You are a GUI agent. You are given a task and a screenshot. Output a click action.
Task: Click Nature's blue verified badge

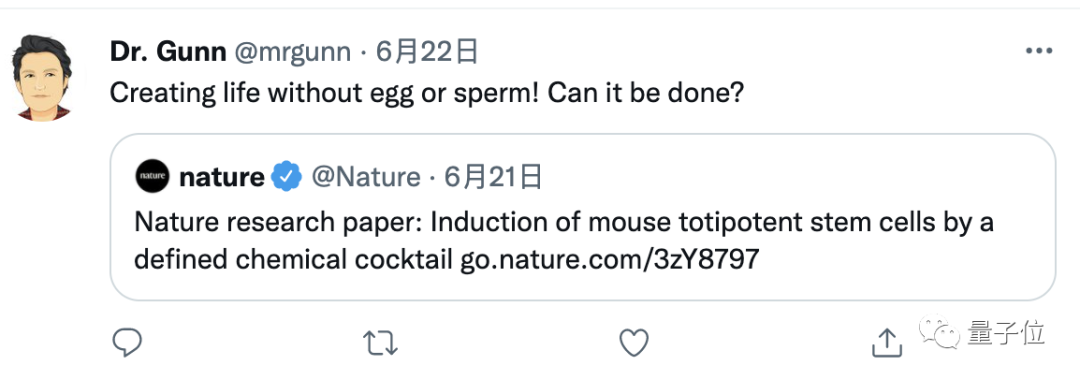click(287, 177)
